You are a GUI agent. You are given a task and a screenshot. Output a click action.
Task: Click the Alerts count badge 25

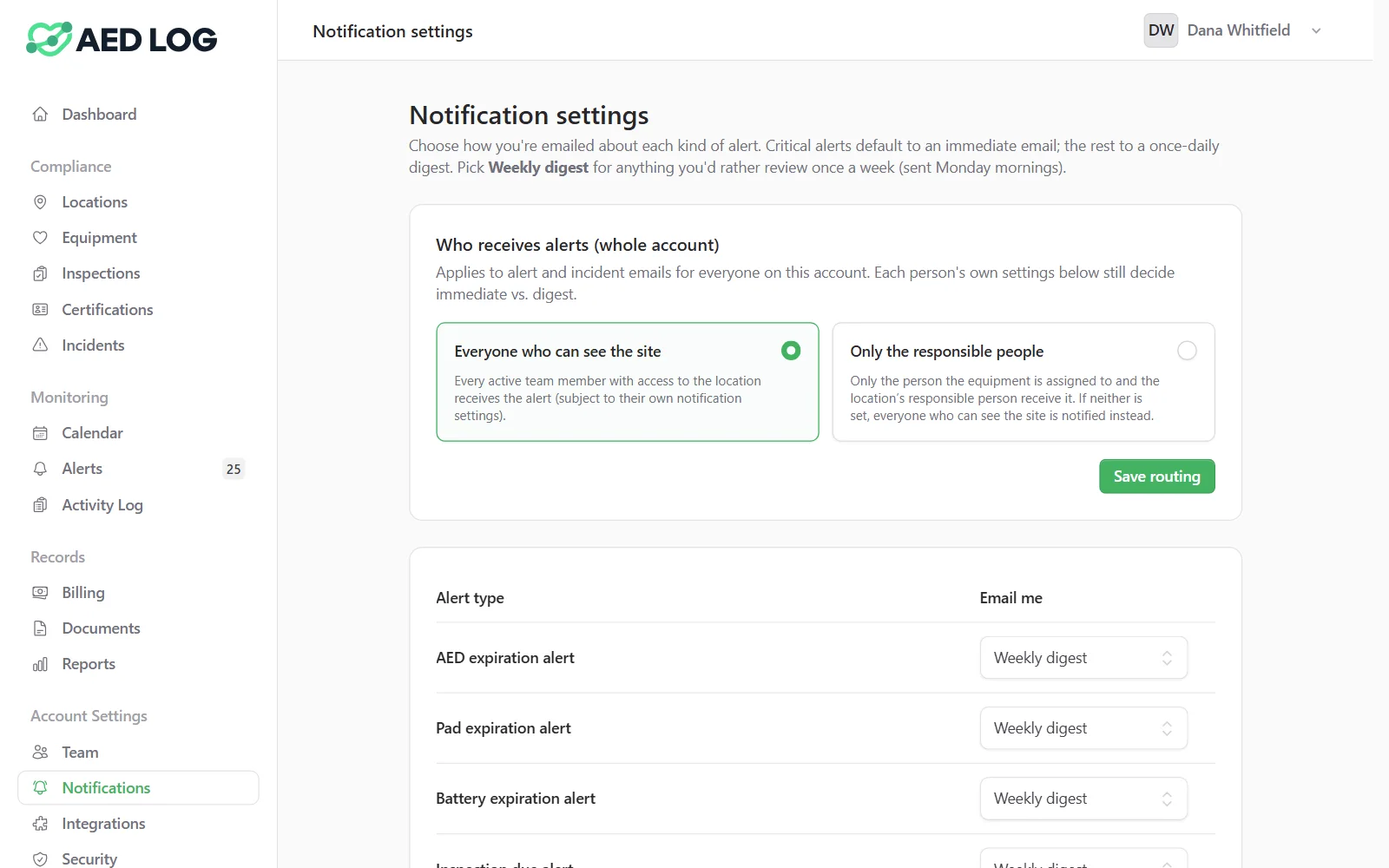point(234,469)
